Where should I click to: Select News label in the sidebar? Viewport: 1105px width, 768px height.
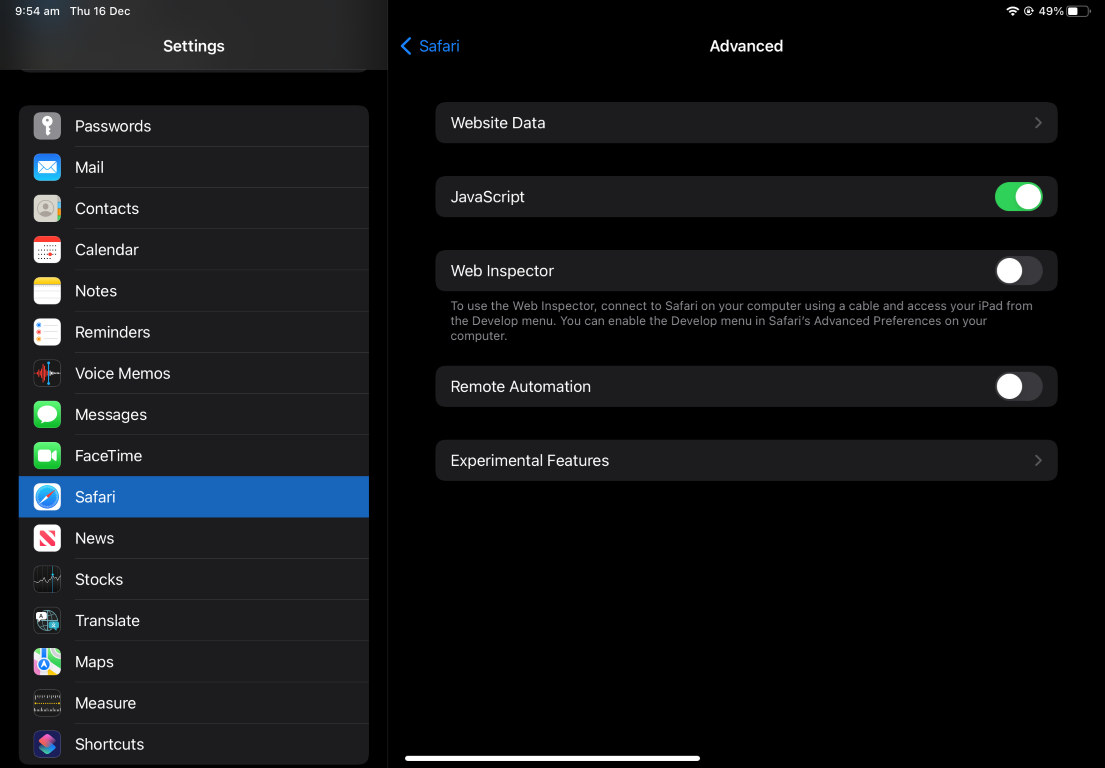(94, 538)
